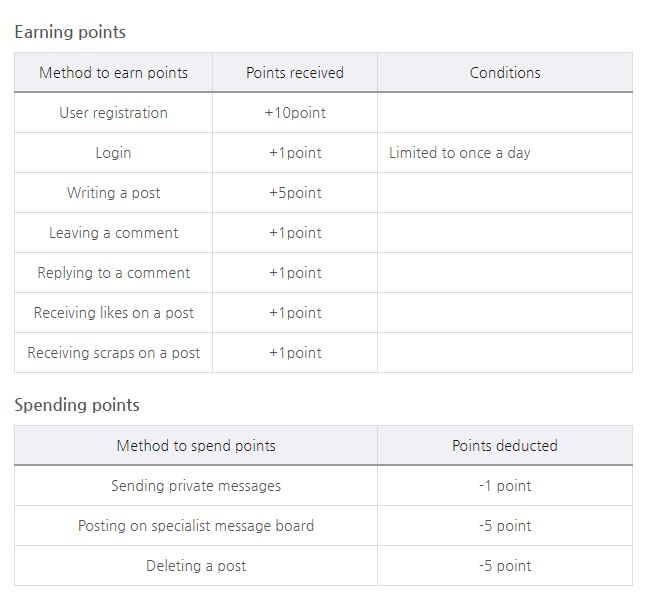Image resolution: width=648 pixels, height=603 pixels.
Task: Select the Method to earn points header
Action: 114,73
